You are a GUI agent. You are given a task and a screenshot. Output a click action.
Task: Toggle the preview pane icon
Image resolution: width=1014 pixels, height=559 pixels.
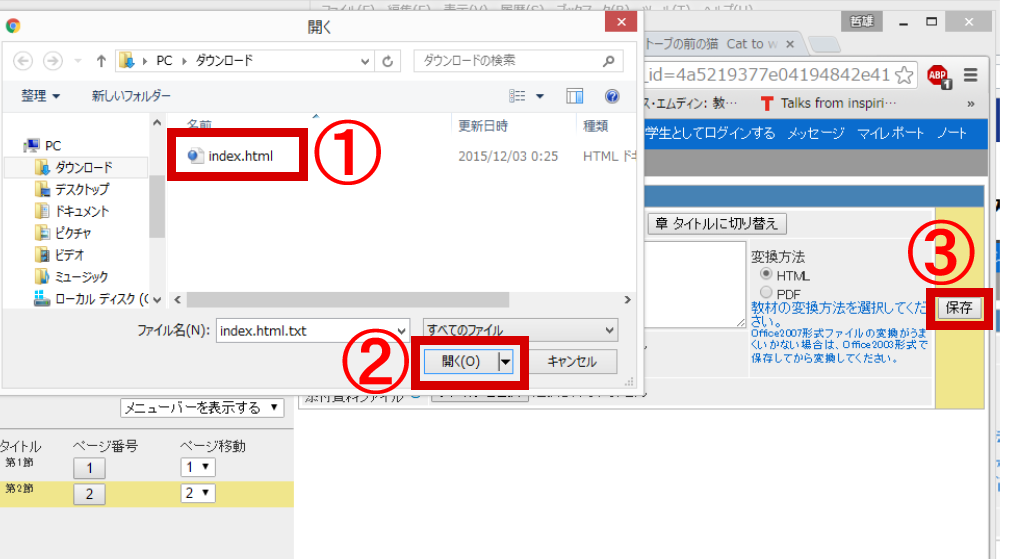(x=574, y=96)
